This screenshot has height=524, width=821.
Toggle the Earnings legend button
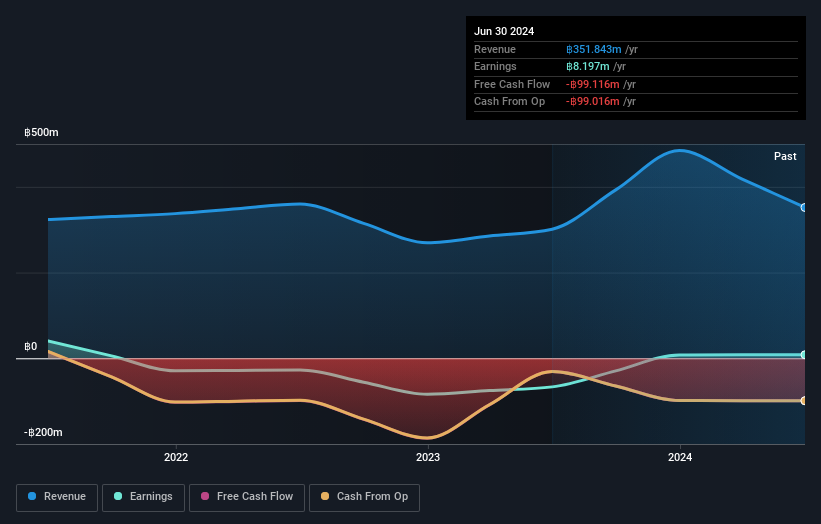coord(143,497)
